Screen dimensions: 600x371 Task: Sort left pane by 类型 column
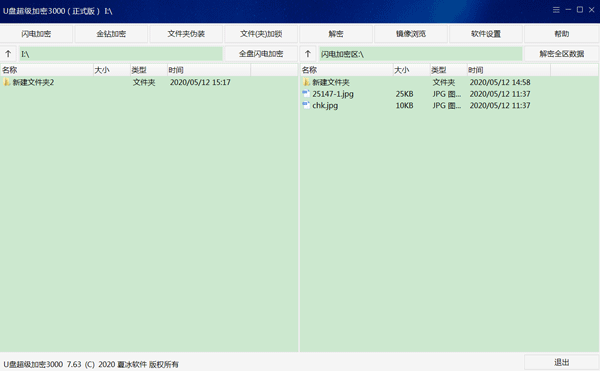148,70
